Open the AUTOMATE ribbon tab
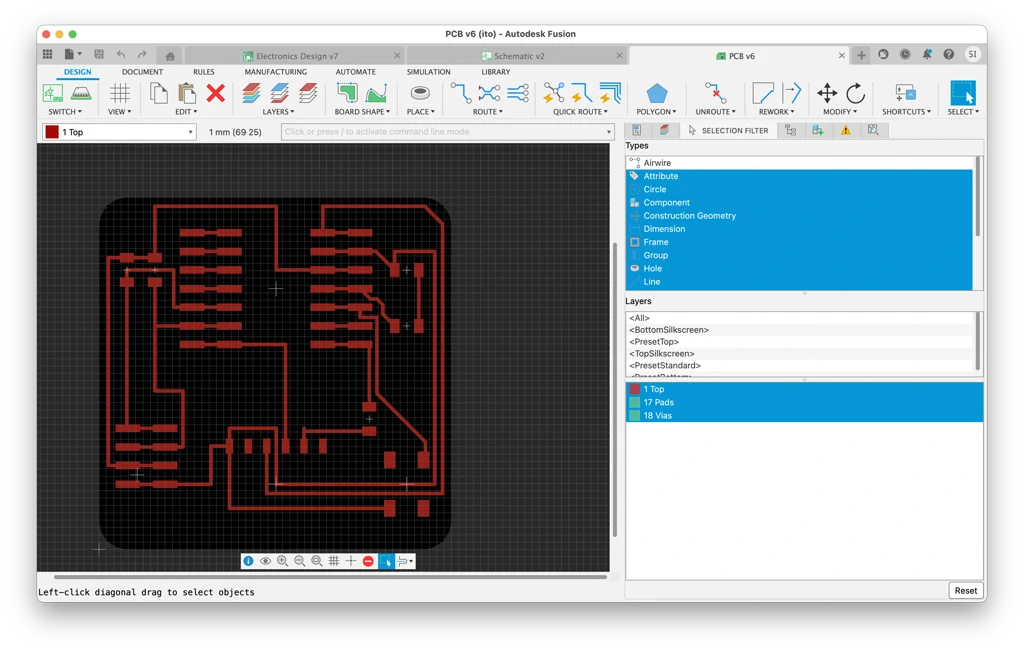 [x=355, y=72]
